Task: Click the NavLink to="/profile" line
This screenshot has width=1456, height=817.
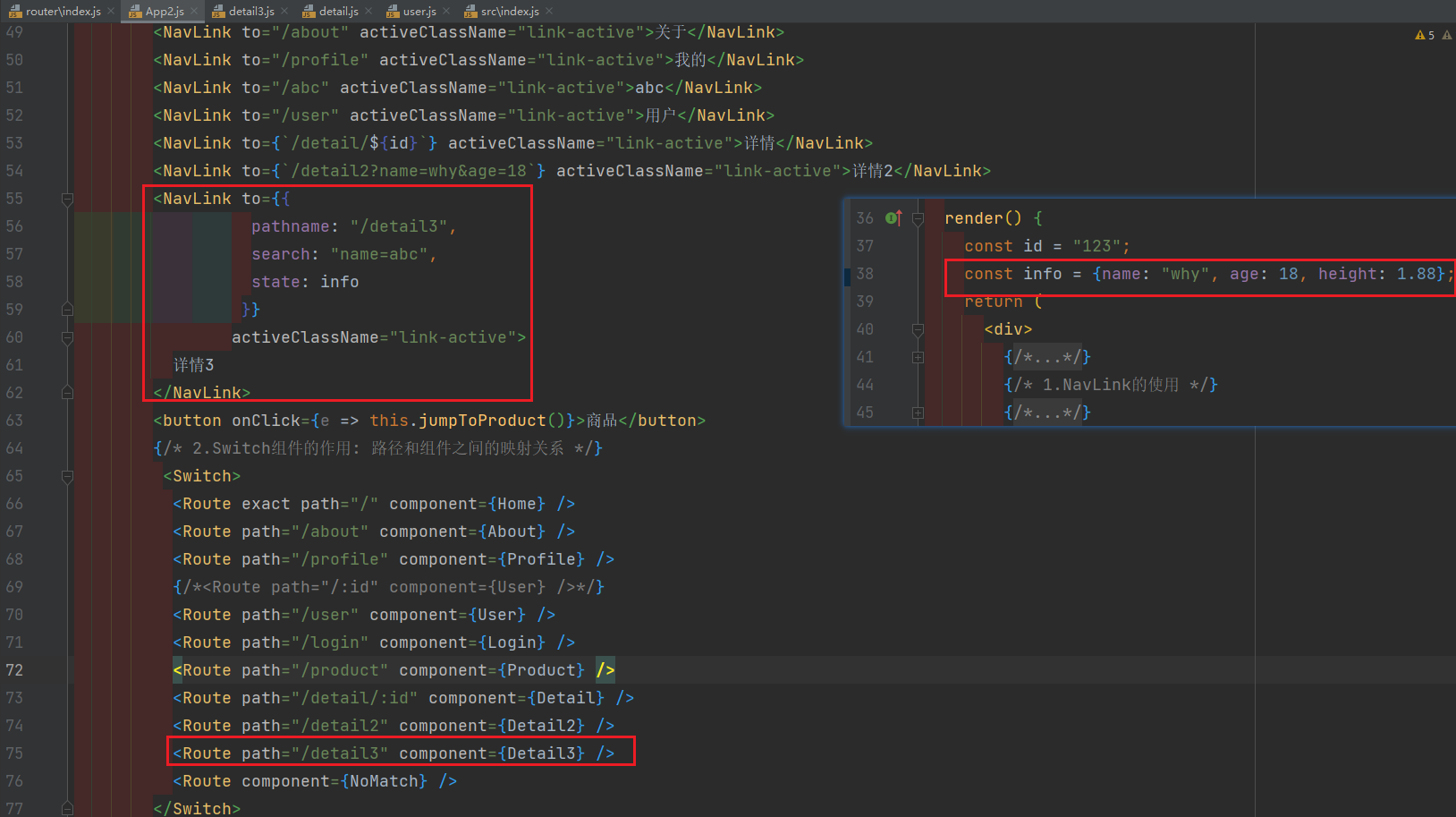Action: 478,60
